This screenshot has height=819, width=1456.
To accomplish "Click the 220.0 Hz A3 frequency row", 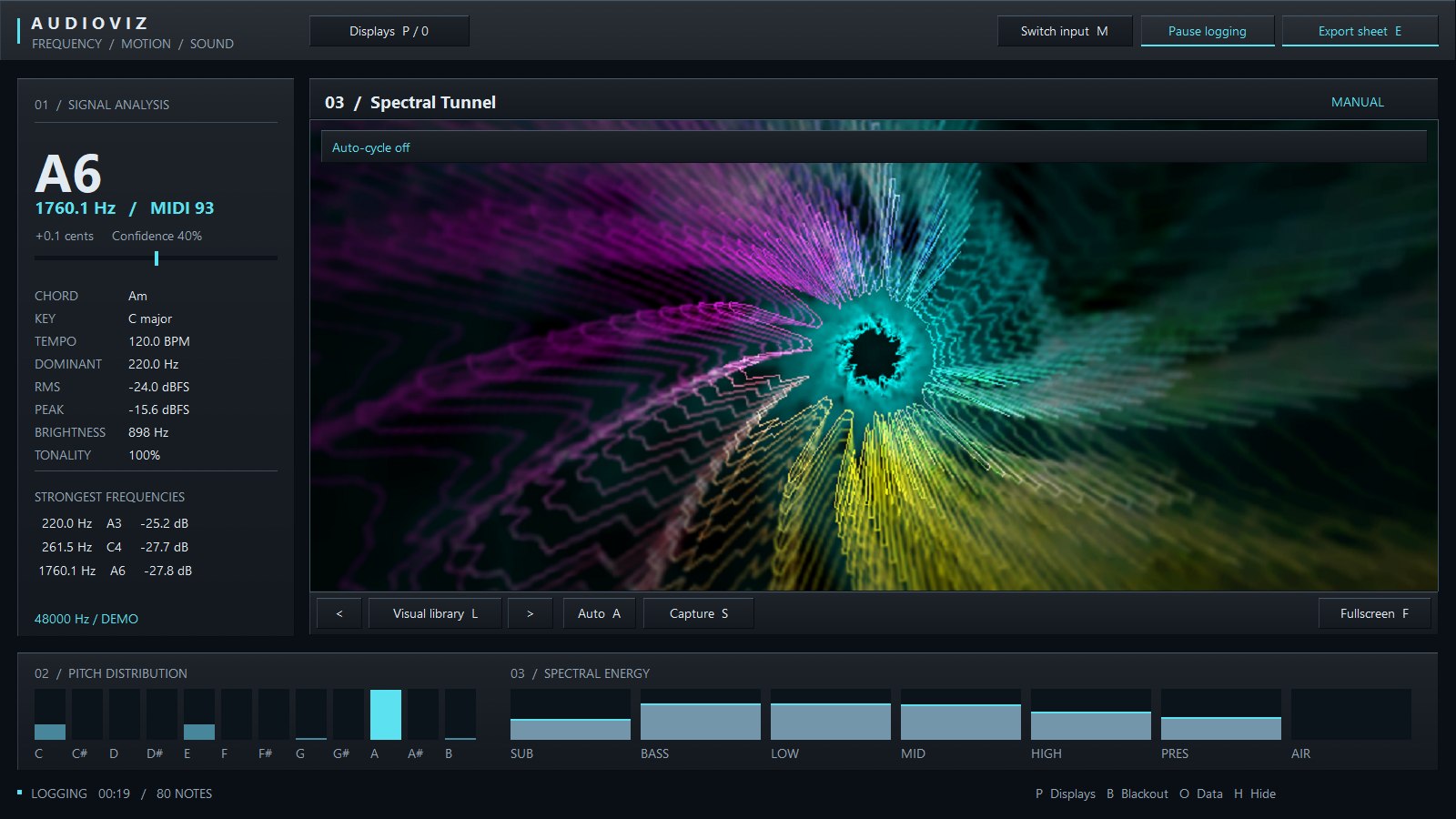I will 115,523.
